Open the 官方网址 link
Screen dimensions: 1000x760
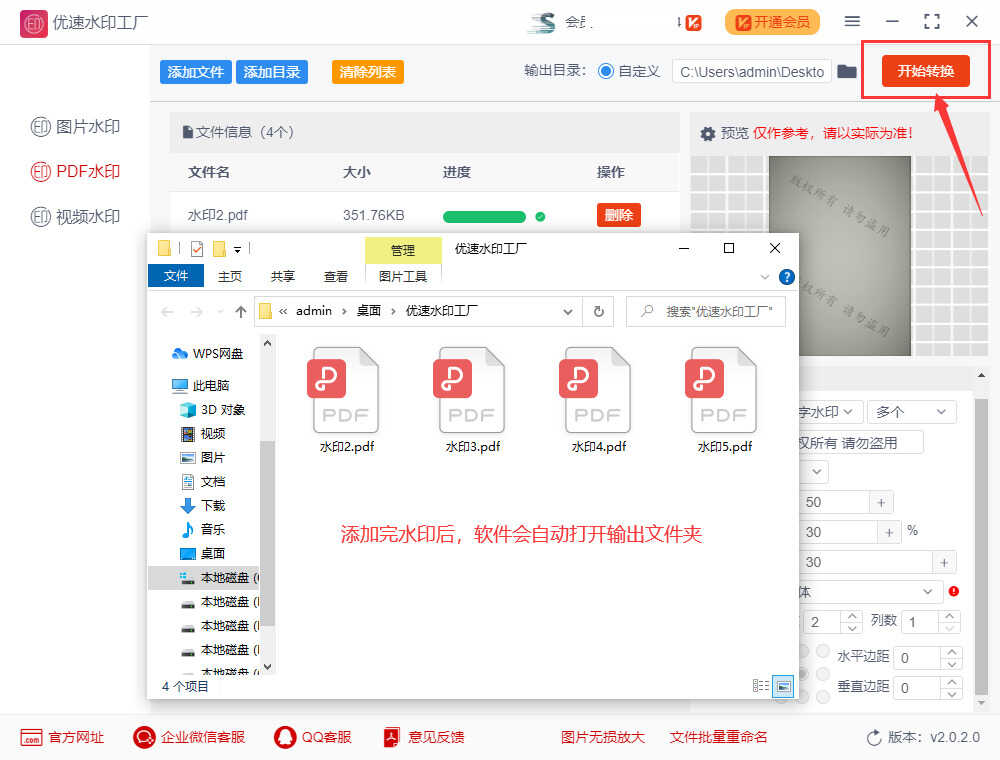tap(62, 738)
